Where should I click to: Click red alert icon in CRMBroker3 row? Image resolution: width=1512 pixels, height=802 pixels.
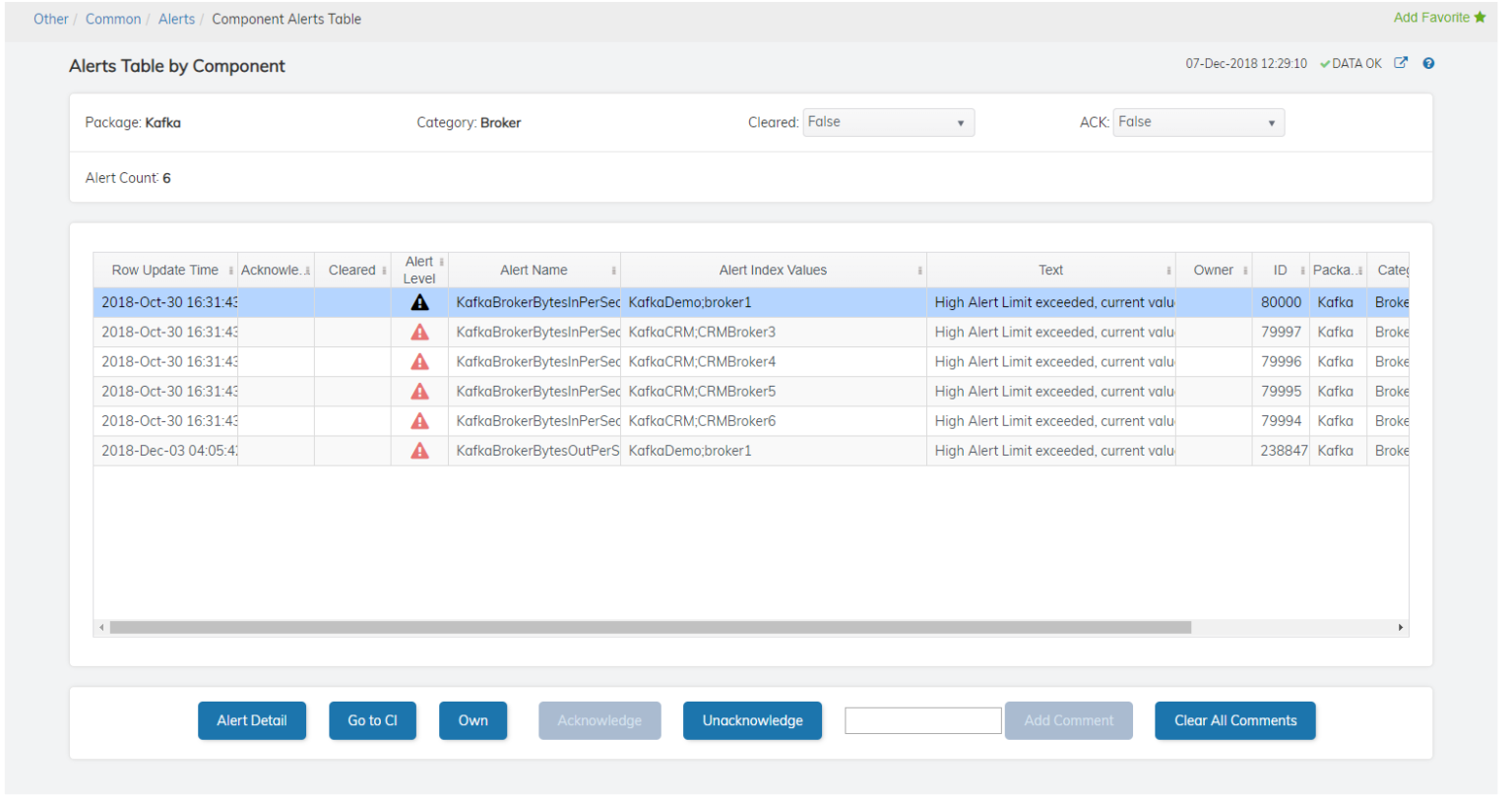pos(419,332)
